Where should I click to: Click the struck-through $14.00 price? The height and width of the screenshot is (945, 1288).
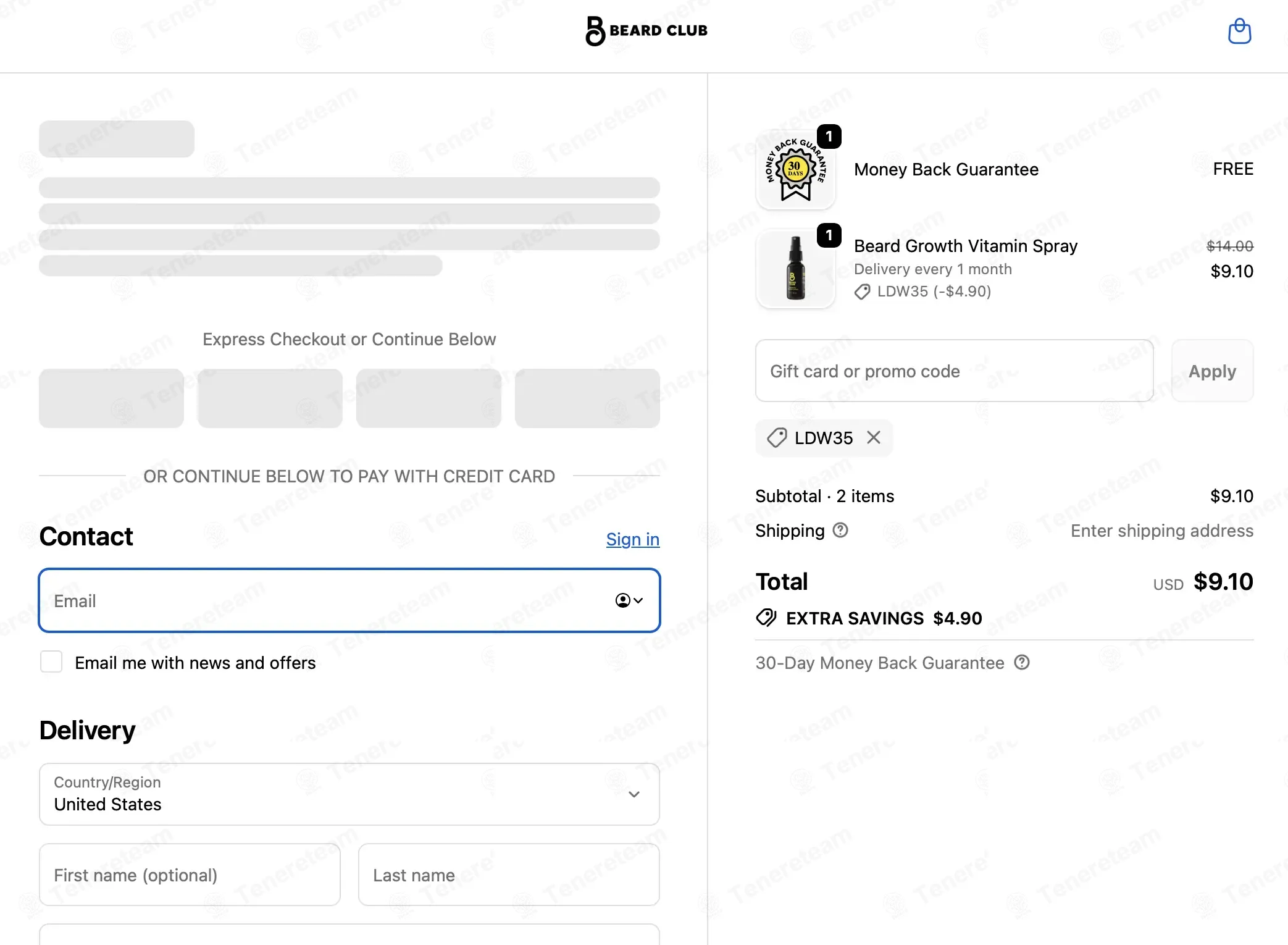(1230, 246)
